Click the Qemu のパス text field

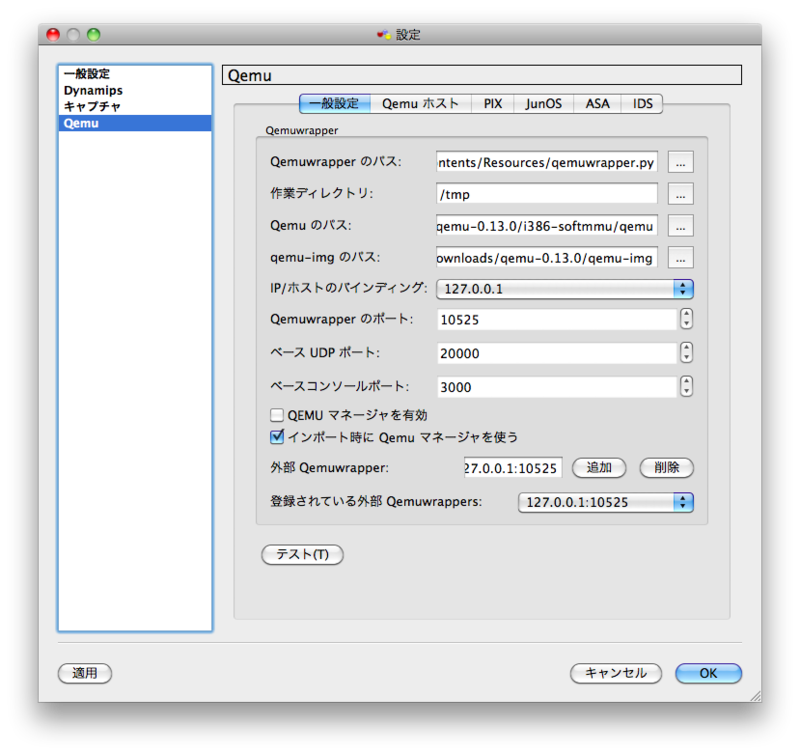pyautogui.click(x=547, y=225)
